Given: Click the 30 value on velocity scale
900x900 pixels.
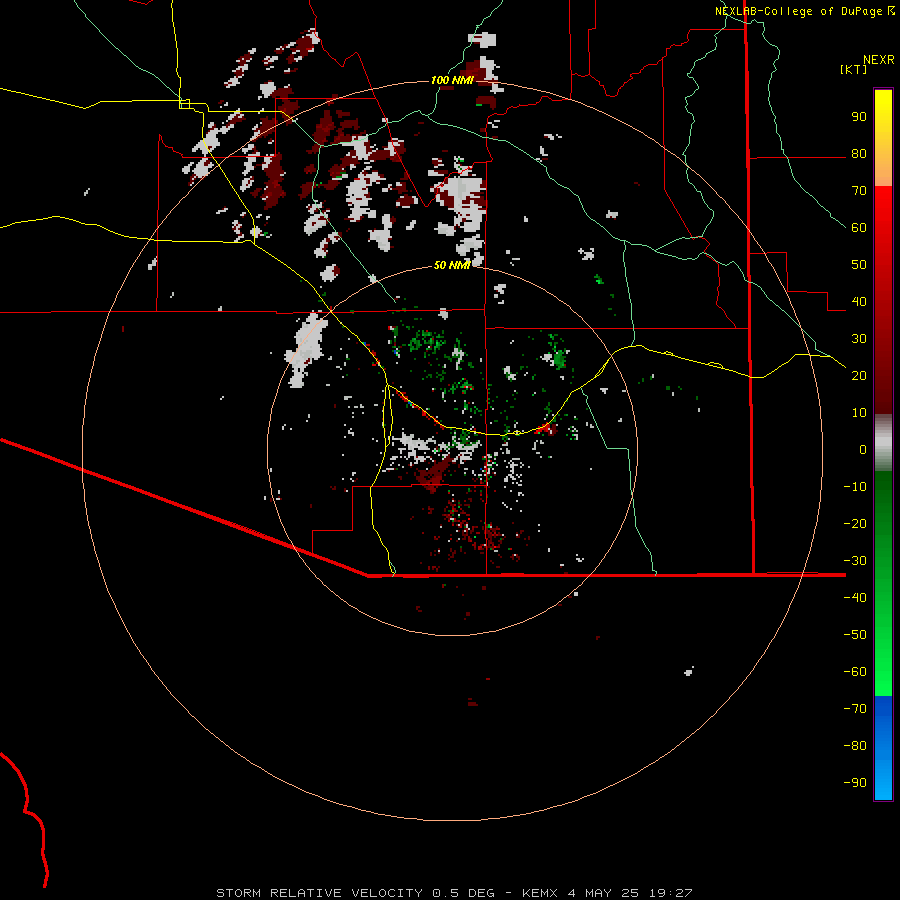Looking at the screenshot, I should point(859,339).
